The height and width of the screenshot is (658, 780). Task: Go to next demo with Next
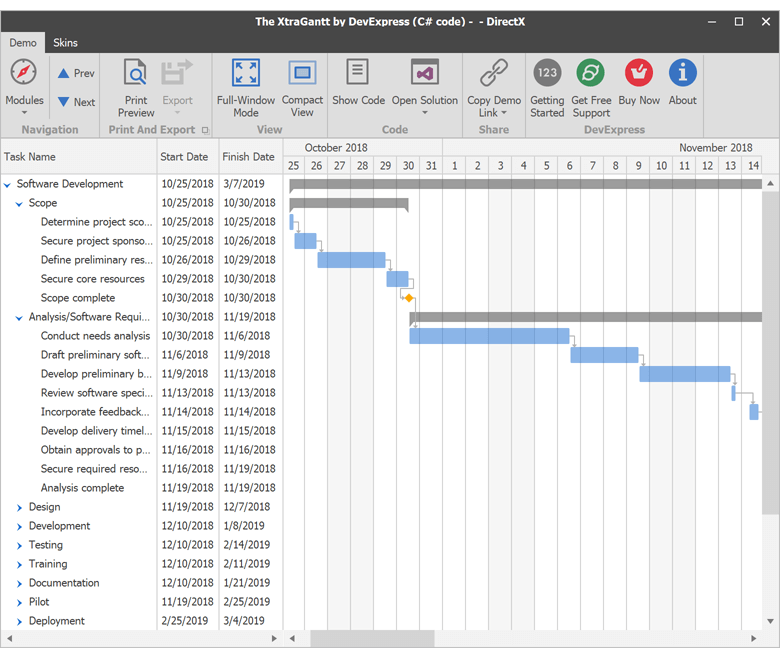[x=76, y=102]
